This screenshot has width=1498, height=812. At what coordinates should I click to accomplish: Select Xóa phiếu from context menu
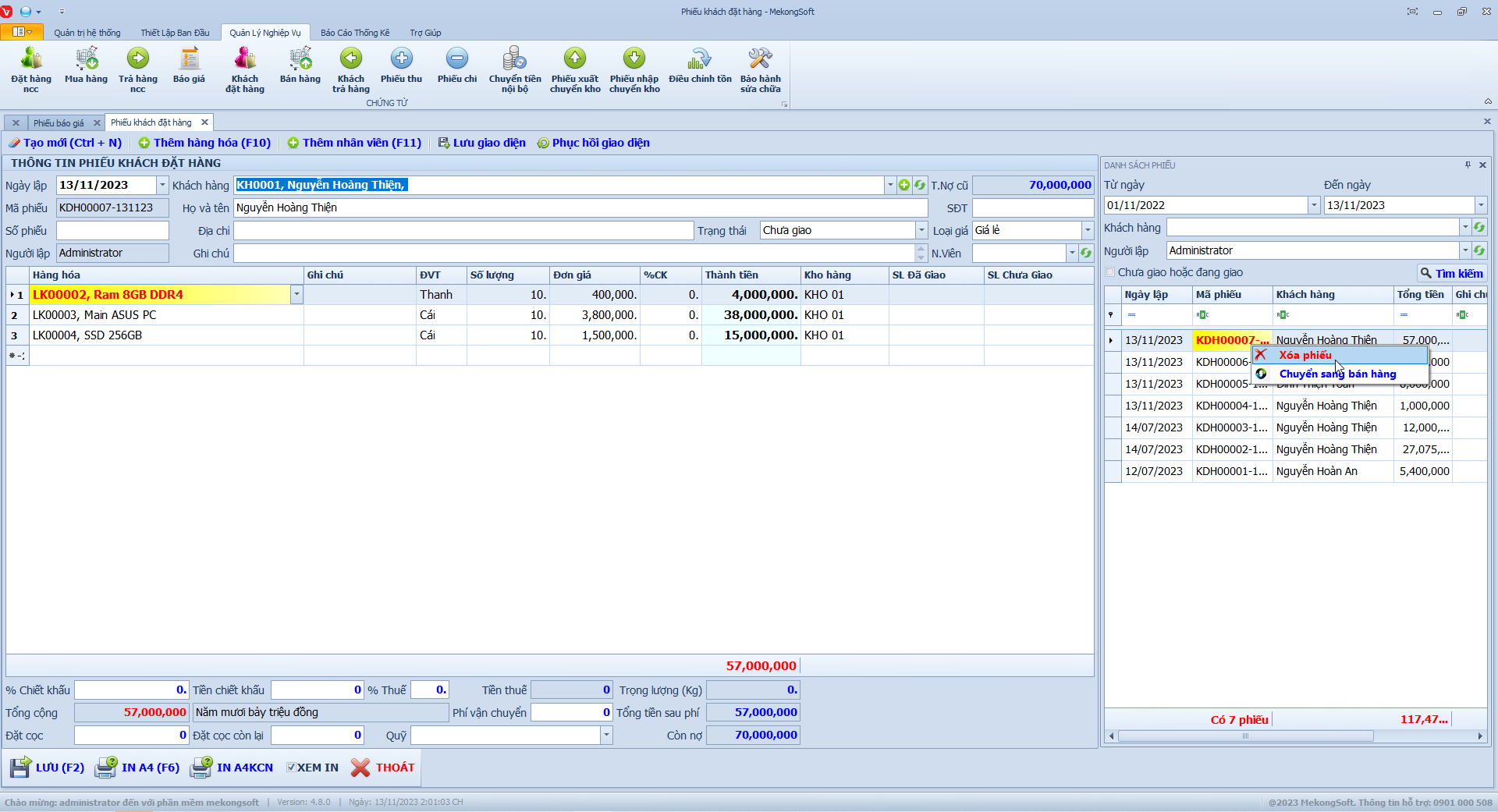pos(1305,355)
